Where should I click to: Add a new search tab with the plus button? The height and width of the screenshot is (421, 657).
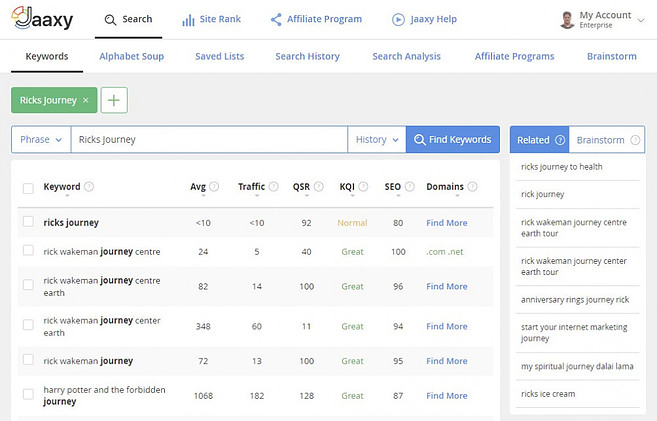click(x=114, y=100)
